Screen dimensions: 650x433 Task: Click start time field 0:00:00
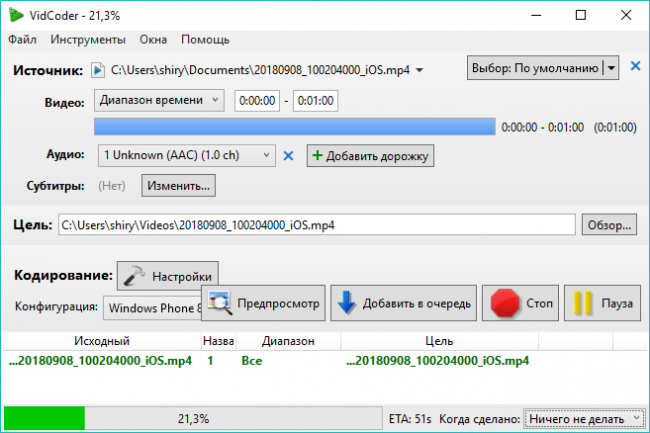pyautogui.click(x=257, y=101)
